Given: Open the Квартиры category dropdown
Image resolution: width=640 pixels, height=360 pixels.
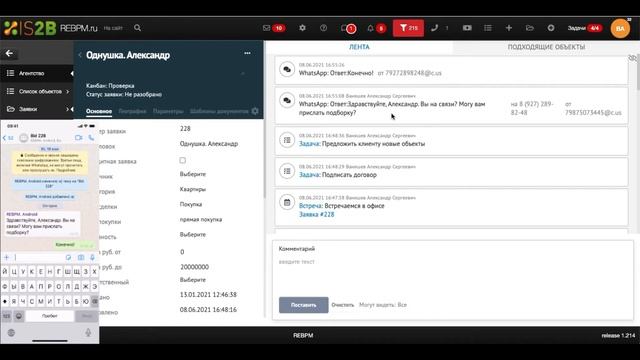Looking at the screenshot, I should (x=193, y=189).
